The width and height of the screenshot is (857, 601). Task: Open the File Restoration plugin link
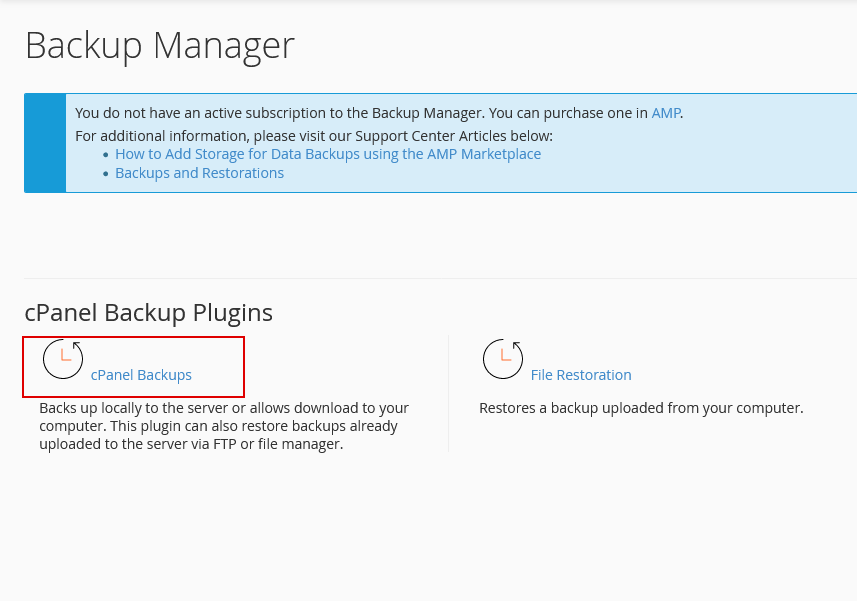[581, 375]
